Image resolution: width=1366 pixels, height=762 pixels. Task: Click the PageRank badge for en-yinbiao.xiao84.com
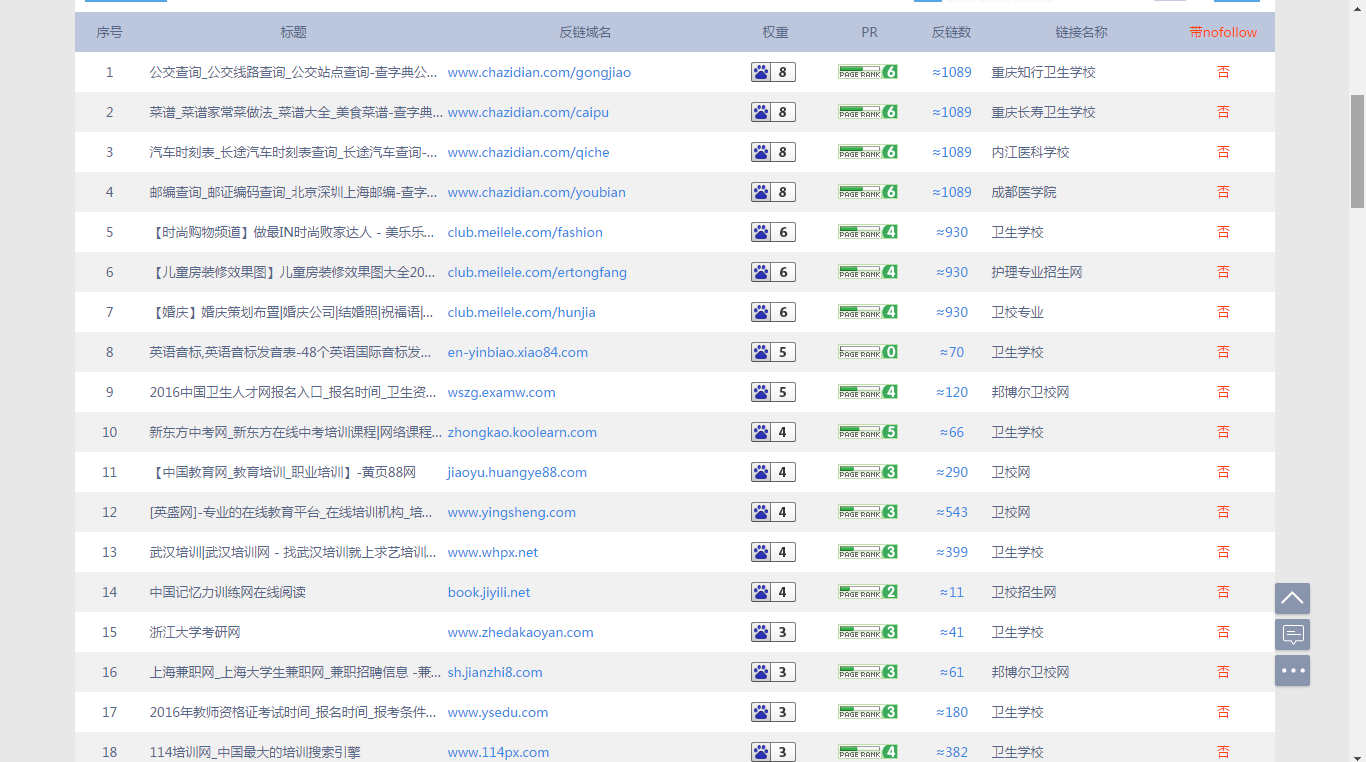867,352
